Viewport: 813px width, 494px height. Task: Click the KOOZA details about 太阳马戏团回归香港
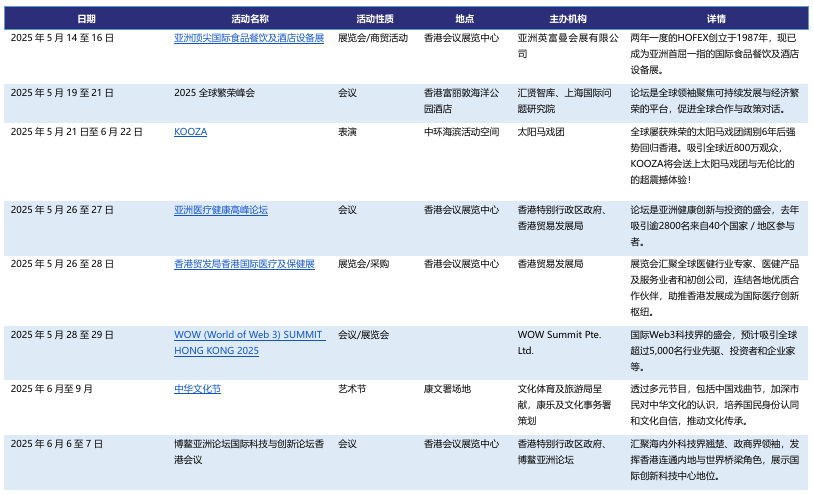click(712, 156)
